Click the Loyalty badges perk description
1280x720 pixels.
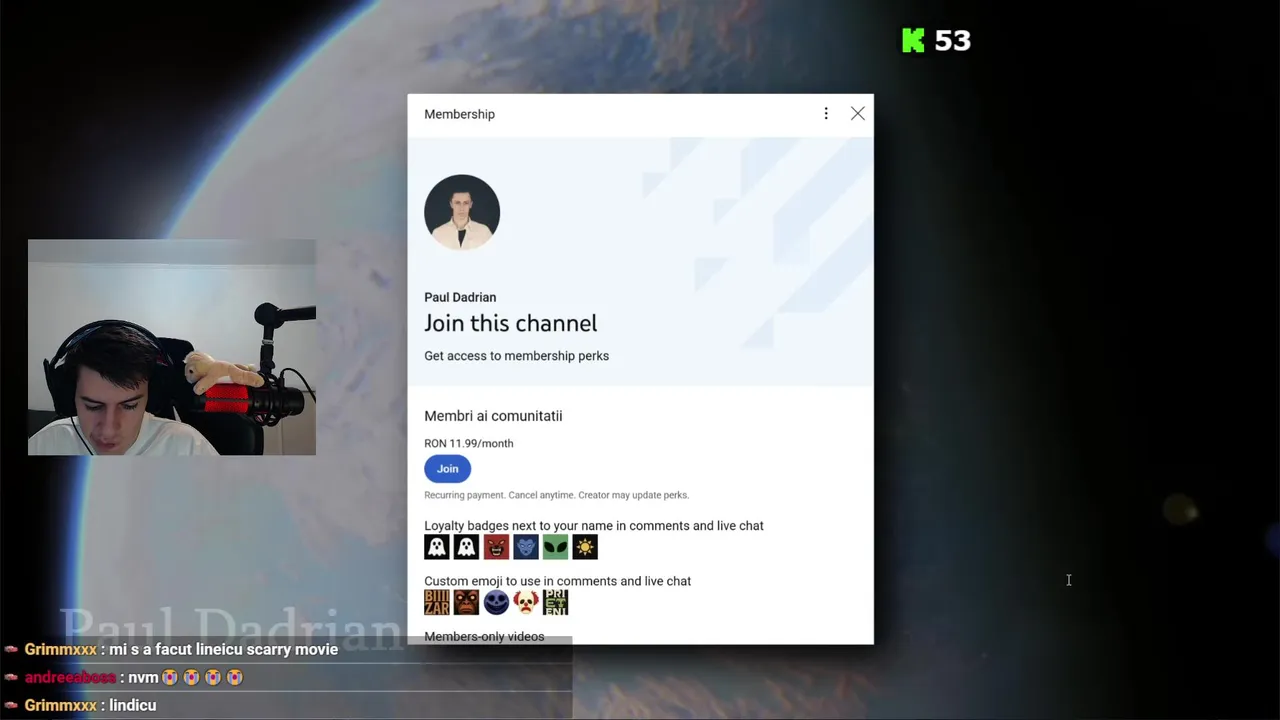[594, 526]
